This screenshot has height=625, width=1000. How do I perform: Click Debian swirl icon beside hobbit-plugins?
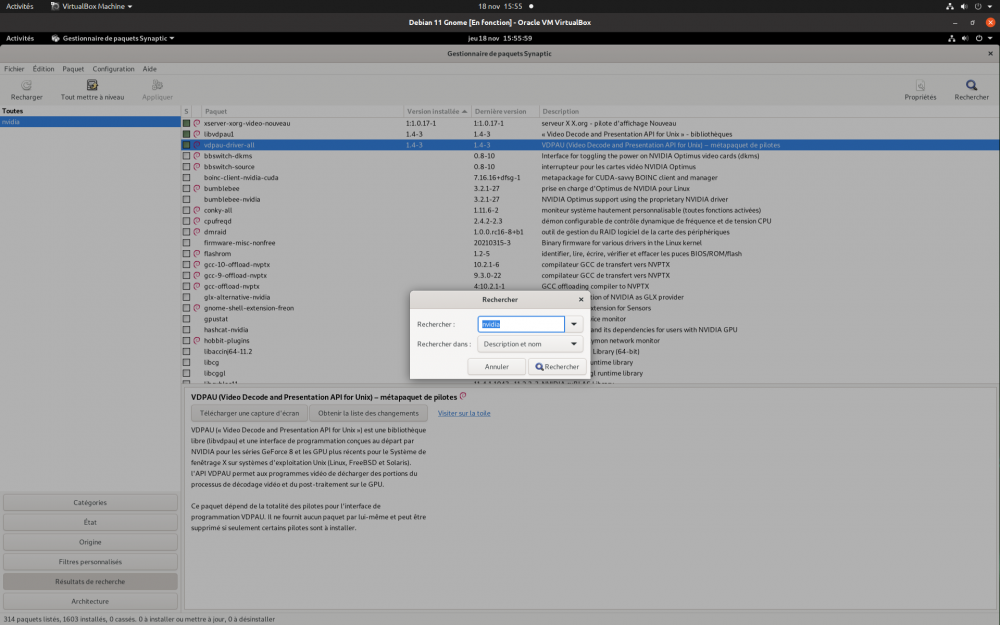tap(197, 341)
